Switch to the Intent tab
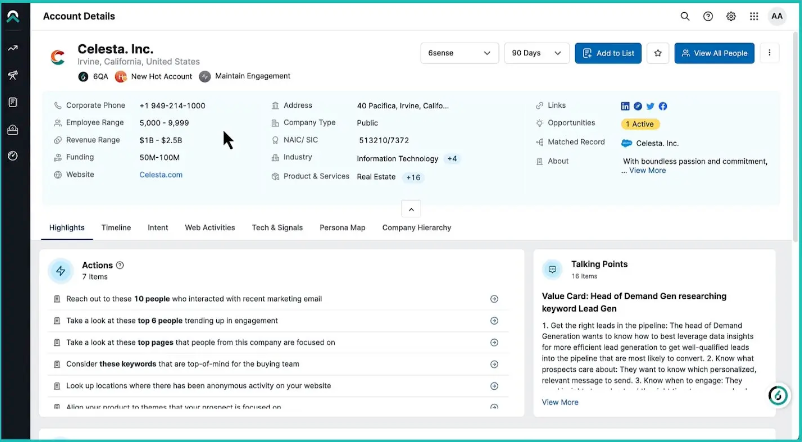 tap(158, 228)
